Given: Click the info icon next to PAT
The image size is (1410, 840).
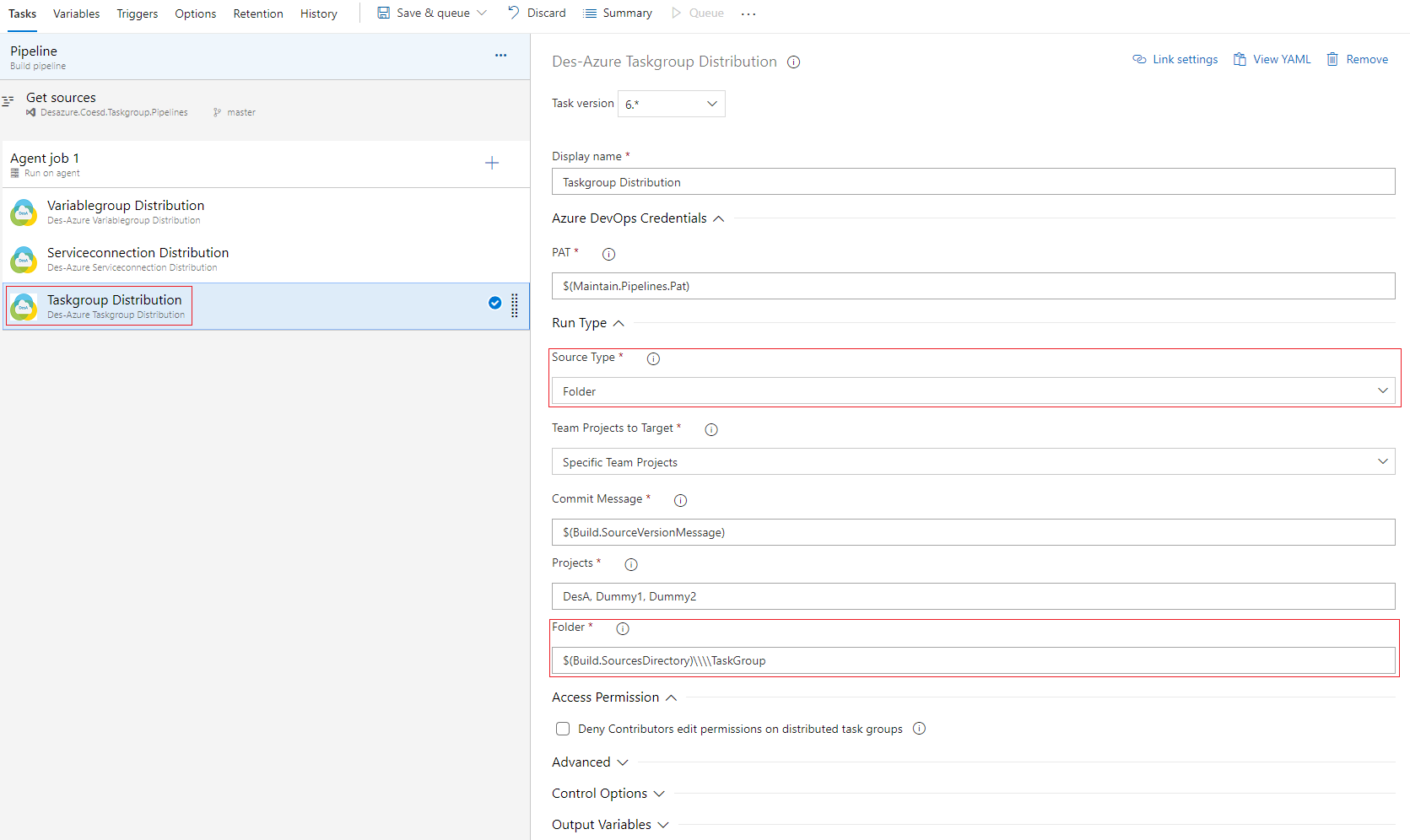Looking at the screenshot, I should coord(608,254).
